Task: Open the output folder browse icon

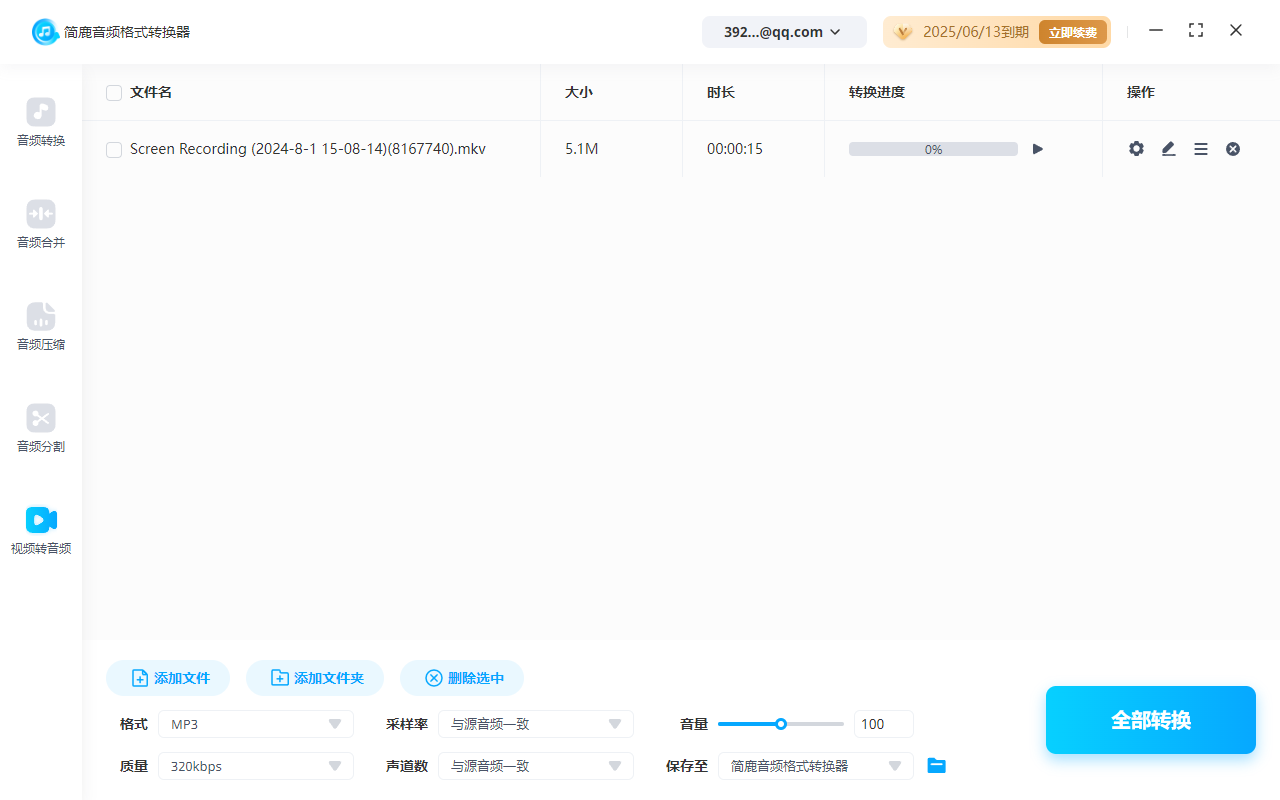Action: pos(936,765)
